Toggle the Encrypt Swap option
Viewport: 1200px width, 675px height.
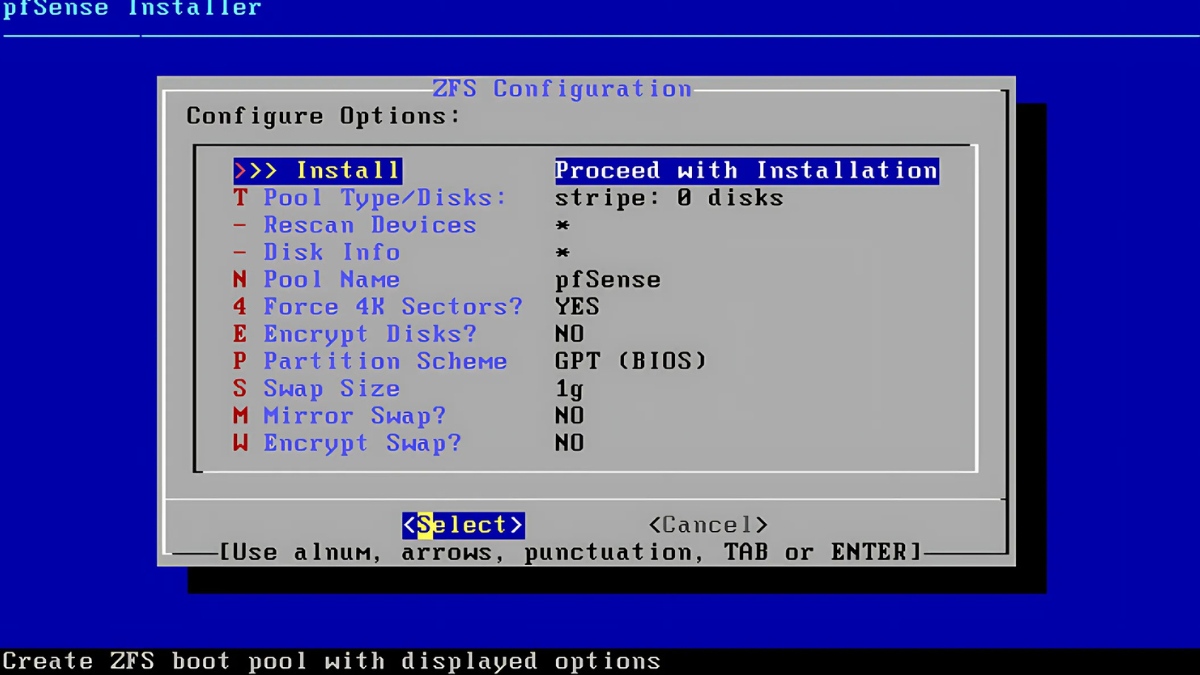pyautogui.click(x=347, y=442)
